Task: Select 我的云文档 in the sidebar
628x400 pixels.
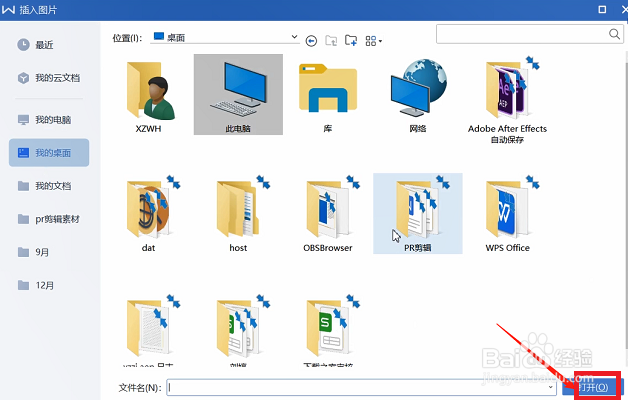Action: pos(49,78)
